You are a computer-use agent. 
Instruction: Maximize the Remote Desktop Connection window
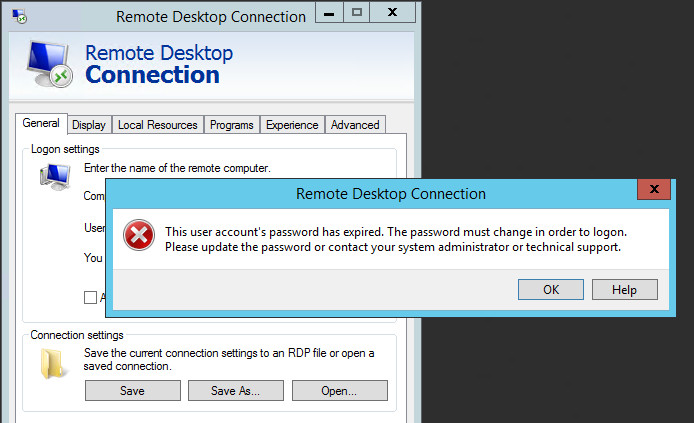point(356,15)
